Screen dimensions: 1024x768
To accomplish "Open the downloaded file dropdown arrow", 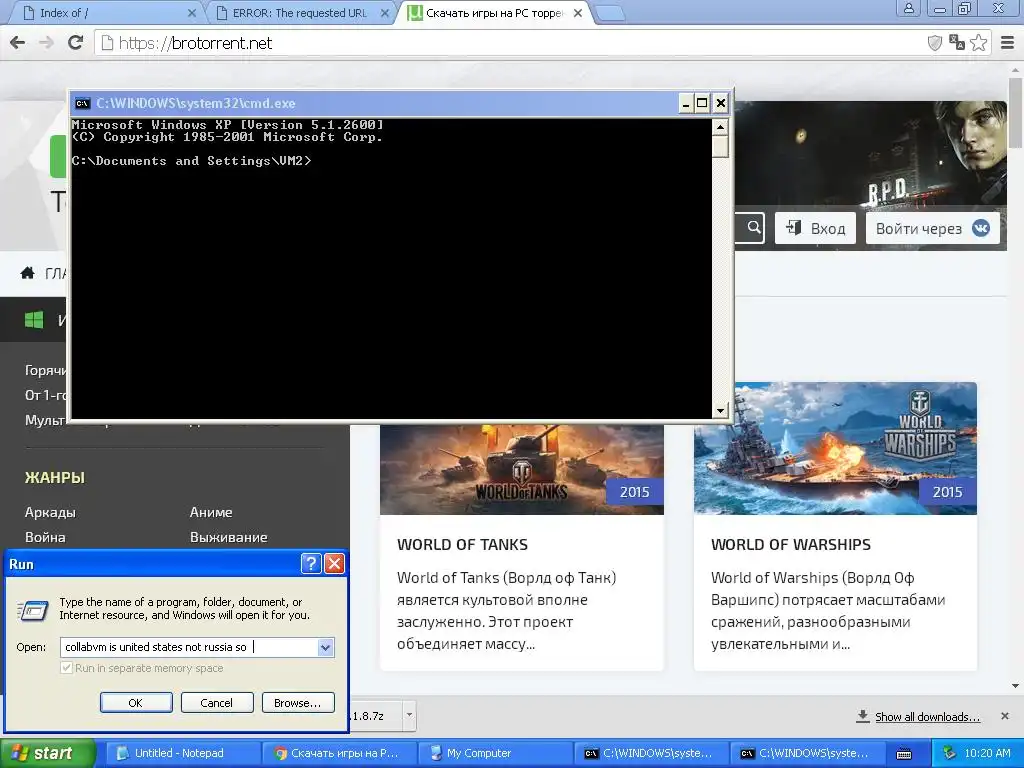I will pyautogui.click(x=409, y=715).
